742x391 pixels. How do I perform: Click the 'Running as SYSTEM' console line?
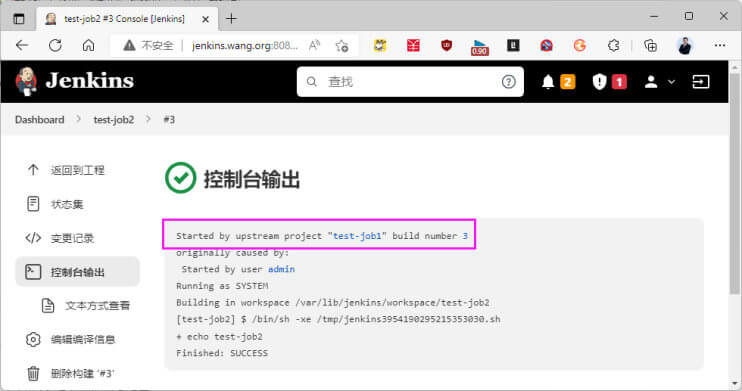tap(222, 286)
